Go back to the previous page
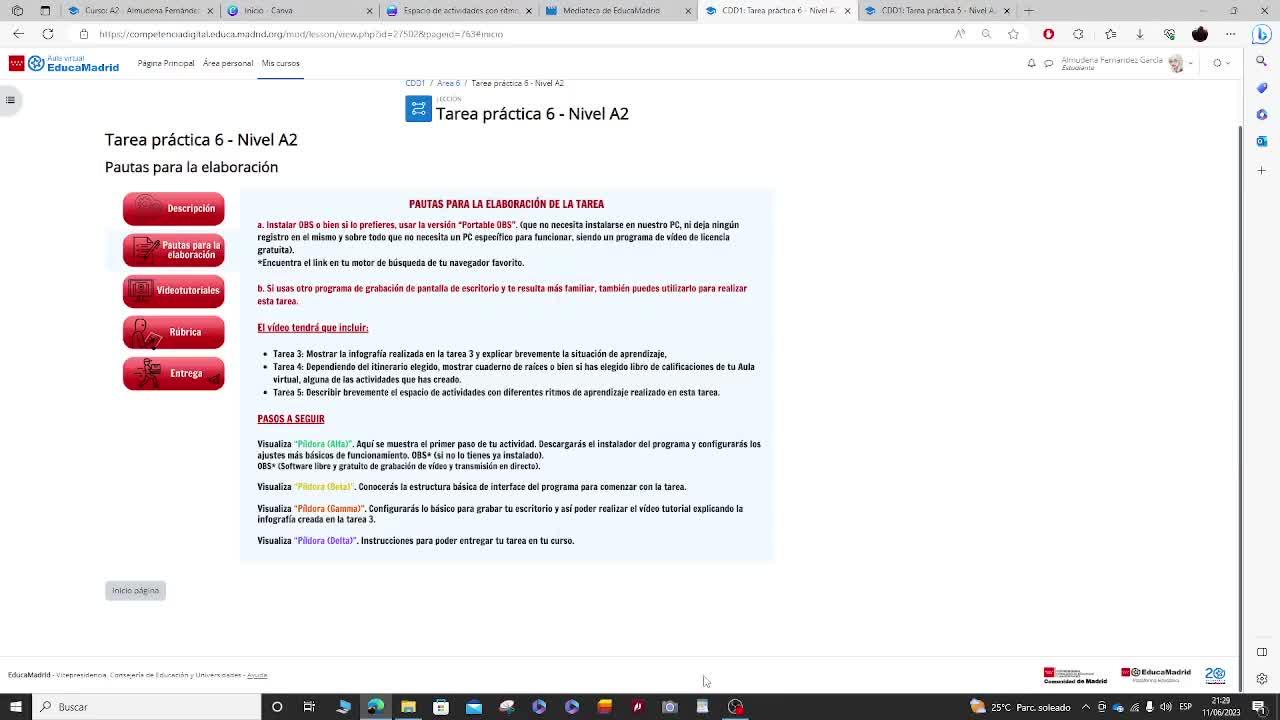 click(x=18, y=34)
